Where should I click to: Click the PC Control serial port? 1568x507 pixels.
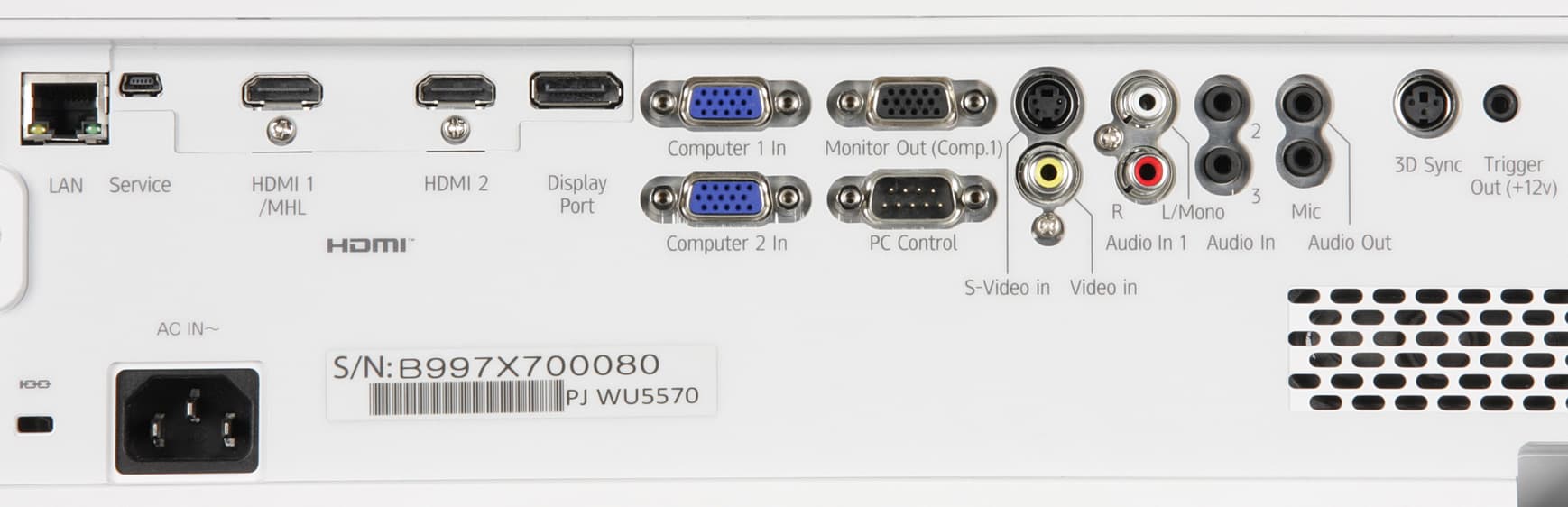(912, 198)
